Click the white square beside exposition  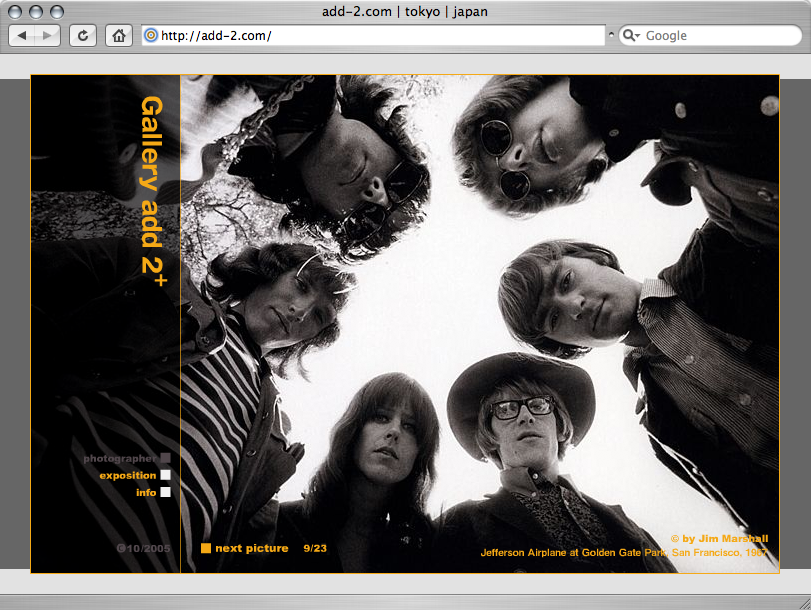(166, 475)
